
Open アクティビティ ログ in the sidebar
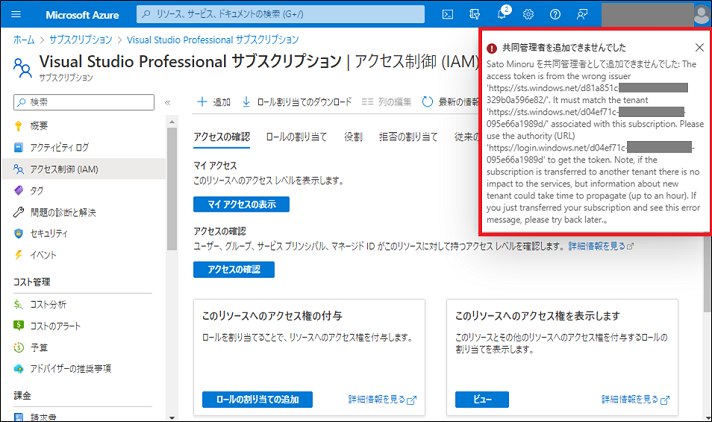[x=59, y=147]
